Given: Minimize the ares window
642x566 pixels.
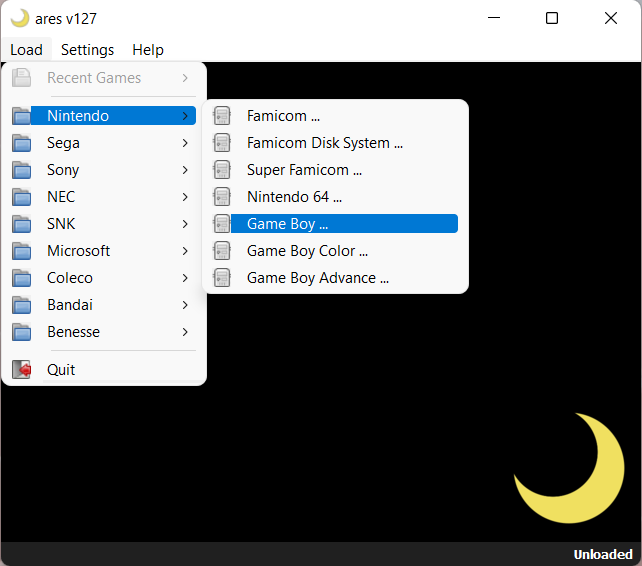Looking at the screenshot, I should 494,18.
